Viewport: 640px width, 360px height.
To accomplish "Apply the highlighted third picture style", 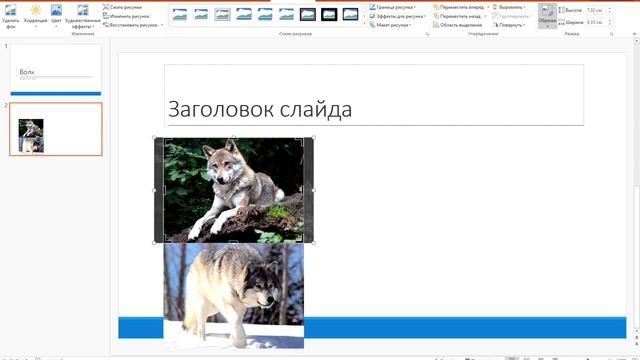I will click(x=222, y=15).
